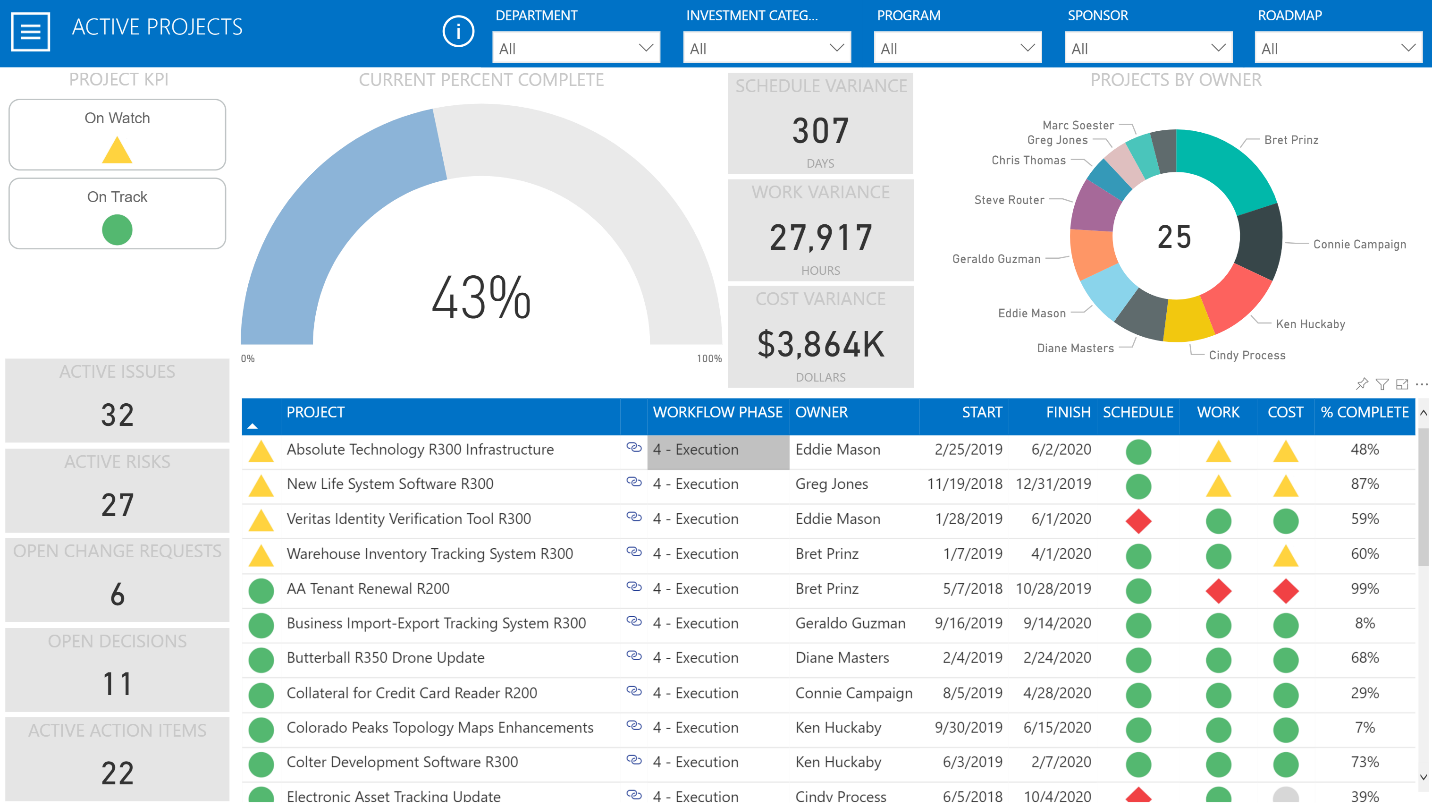1432x807 pixels.
Task: Sort table by WORKFLOW PHASE column header
Action: [x=718, y=412]
